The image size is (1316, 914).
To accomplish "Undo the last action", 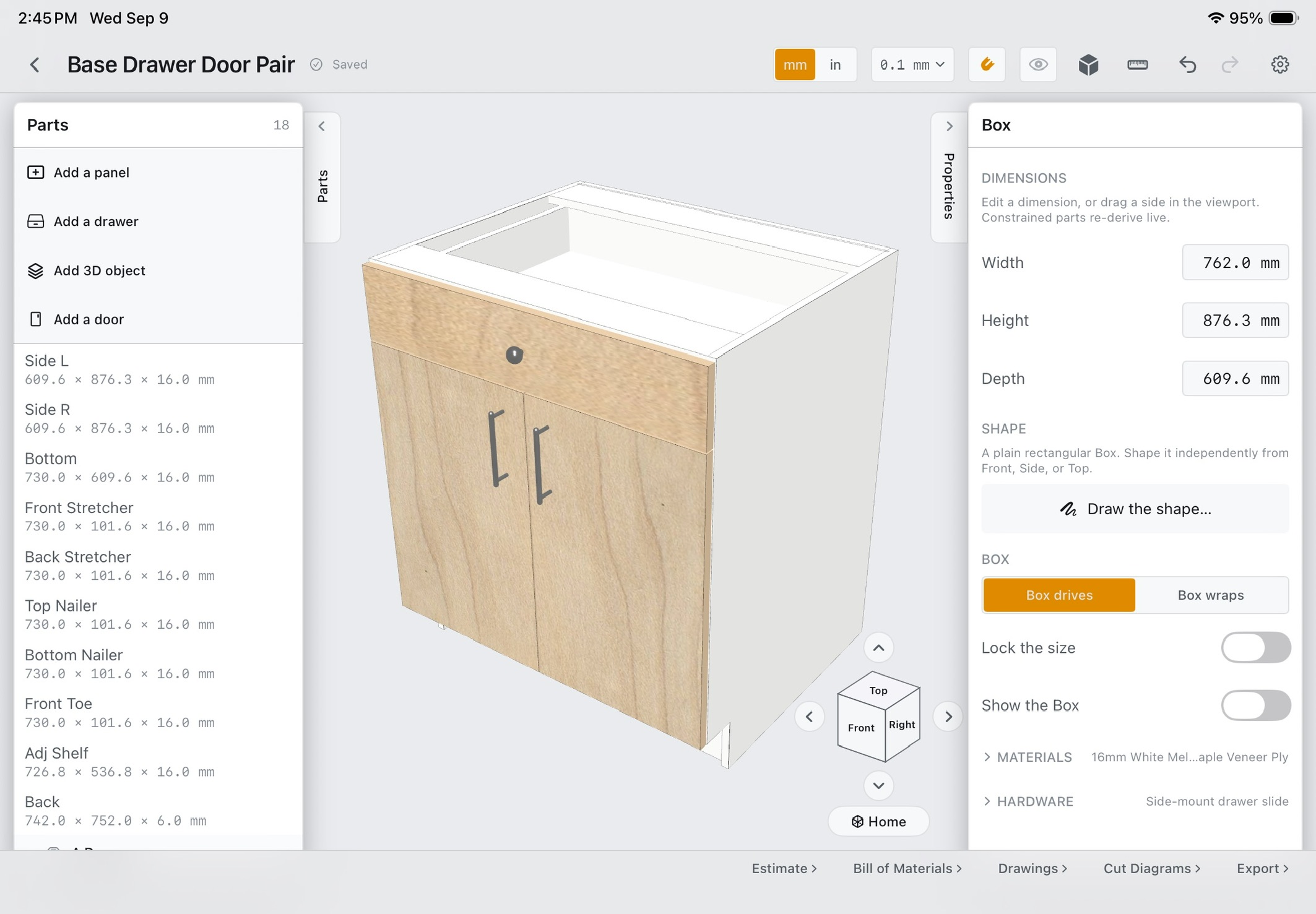I will [x=1187, y=64].
